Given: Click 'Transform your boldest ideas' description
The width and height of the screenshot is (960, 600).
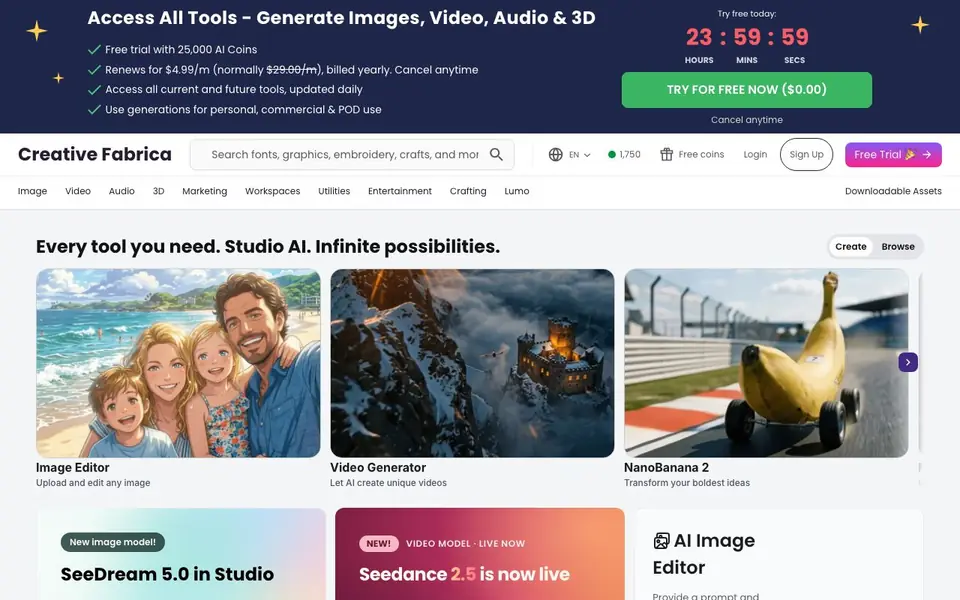Looking at the screenshot, I should pos(686,482).
